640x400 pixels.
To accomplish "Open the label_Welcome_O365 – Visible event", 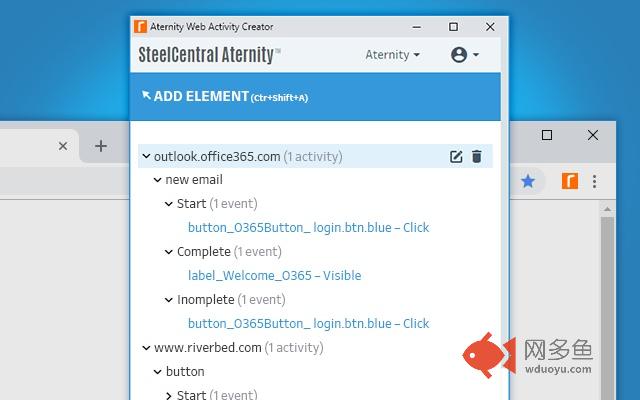I will pos(274,276).
